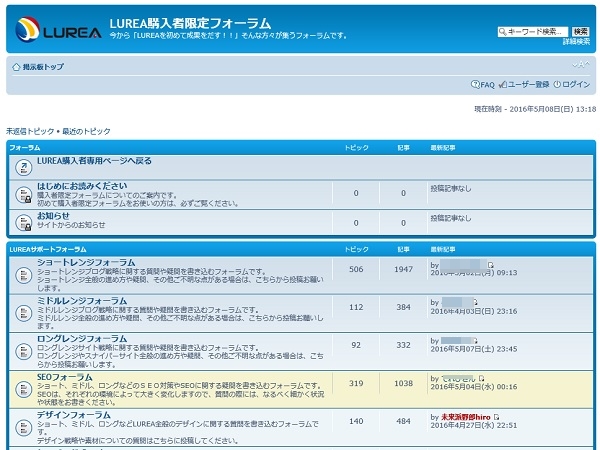Open the 詳細検索 advanced search link
The height and width of the screenshot is (450, 600).
point(576,42)
